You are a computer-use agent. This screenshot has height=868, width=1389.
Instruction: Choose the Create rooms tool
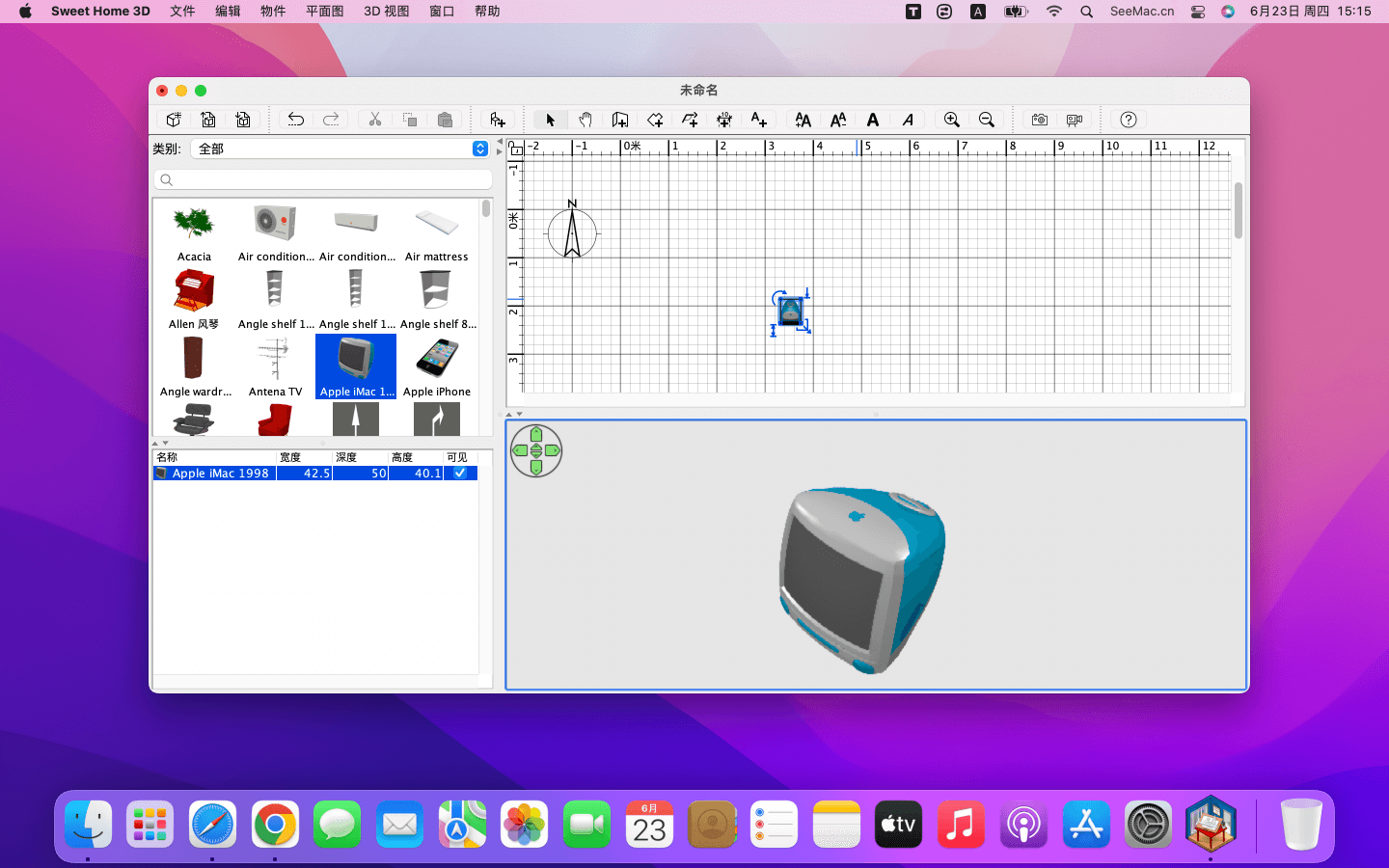pyautogui.click(x=655, y=120)
